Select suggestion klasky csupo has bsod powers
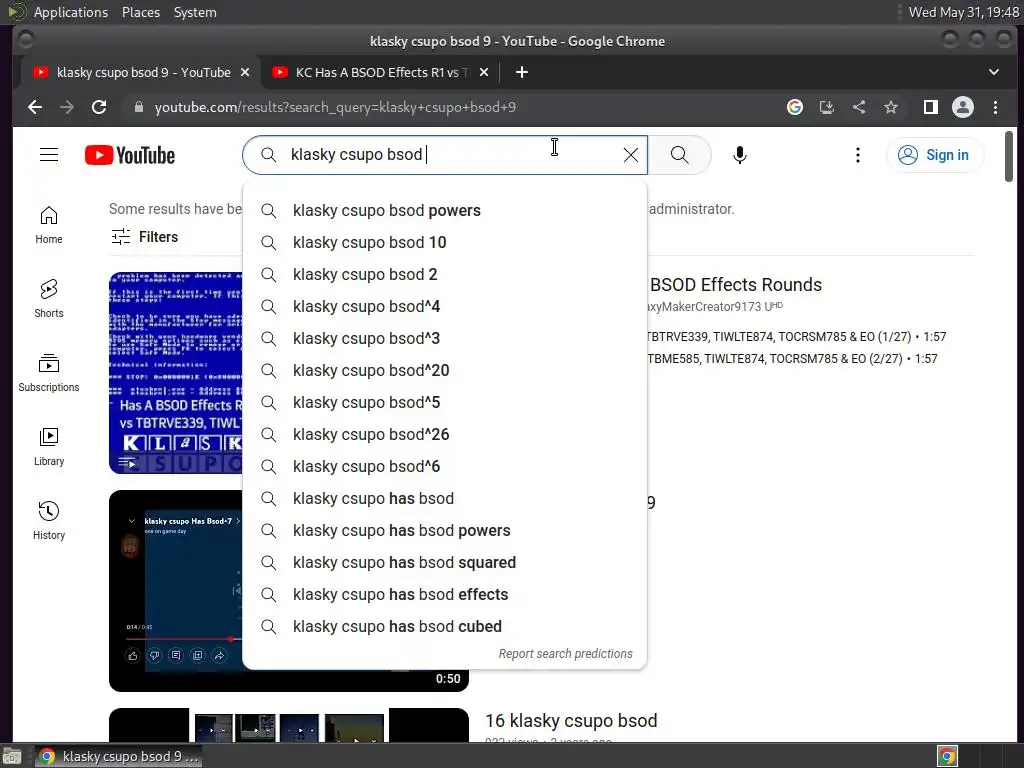This screenshot has width=1024, height=768. pos(445,530)
